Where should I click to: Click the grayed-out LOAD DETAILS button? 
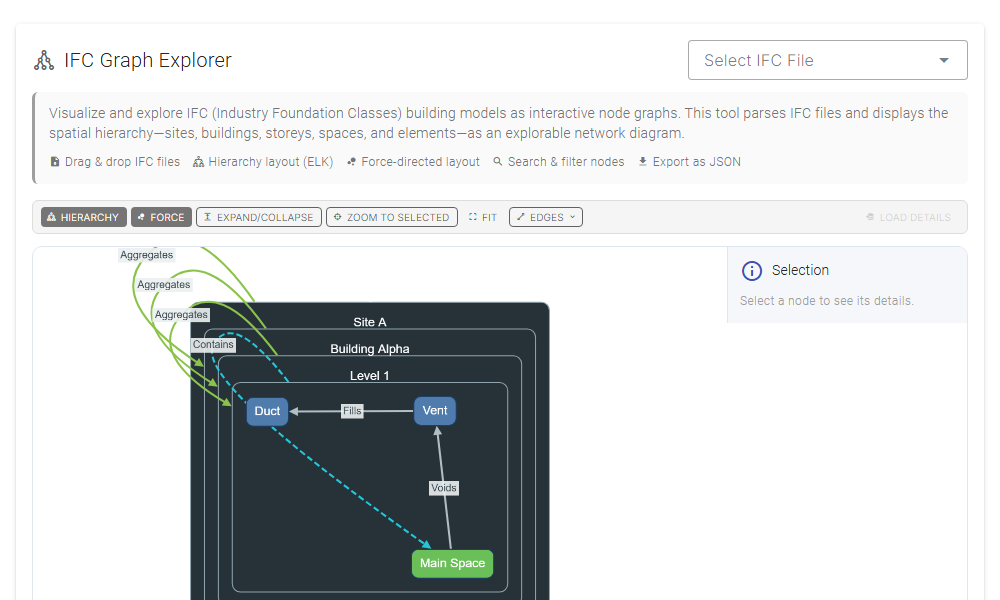pyautogui.click(x=908, y=216)
